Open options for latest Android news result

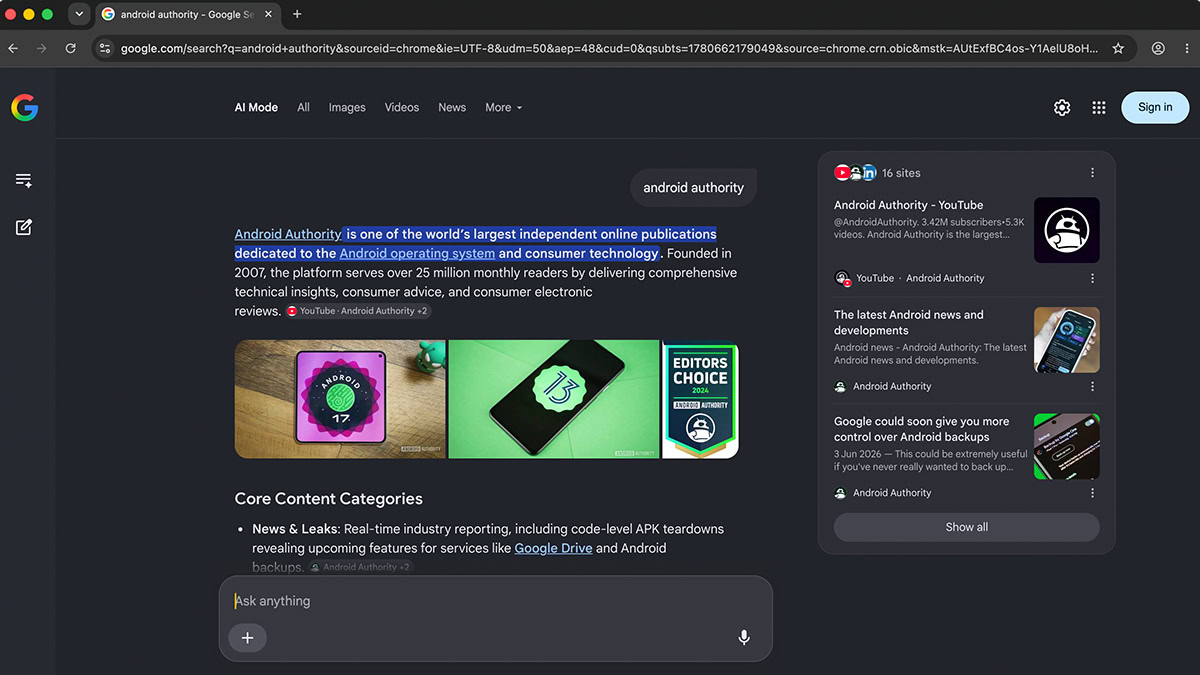[1092, 386]
